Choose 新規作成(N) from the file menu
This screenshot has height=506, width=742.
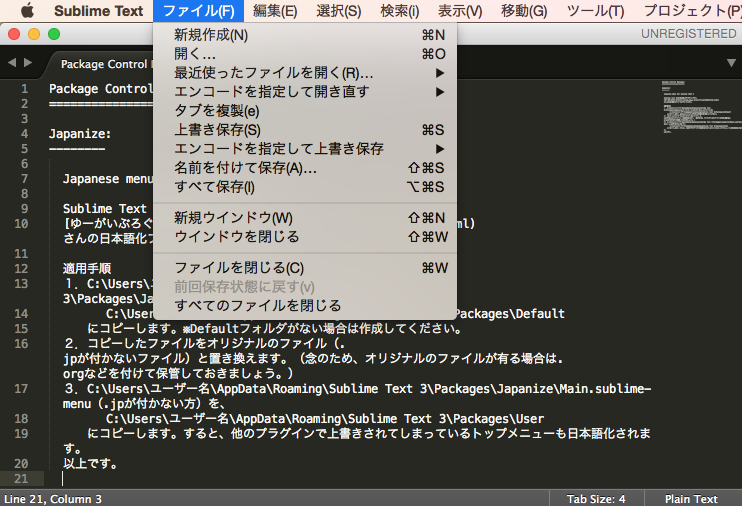305,35
